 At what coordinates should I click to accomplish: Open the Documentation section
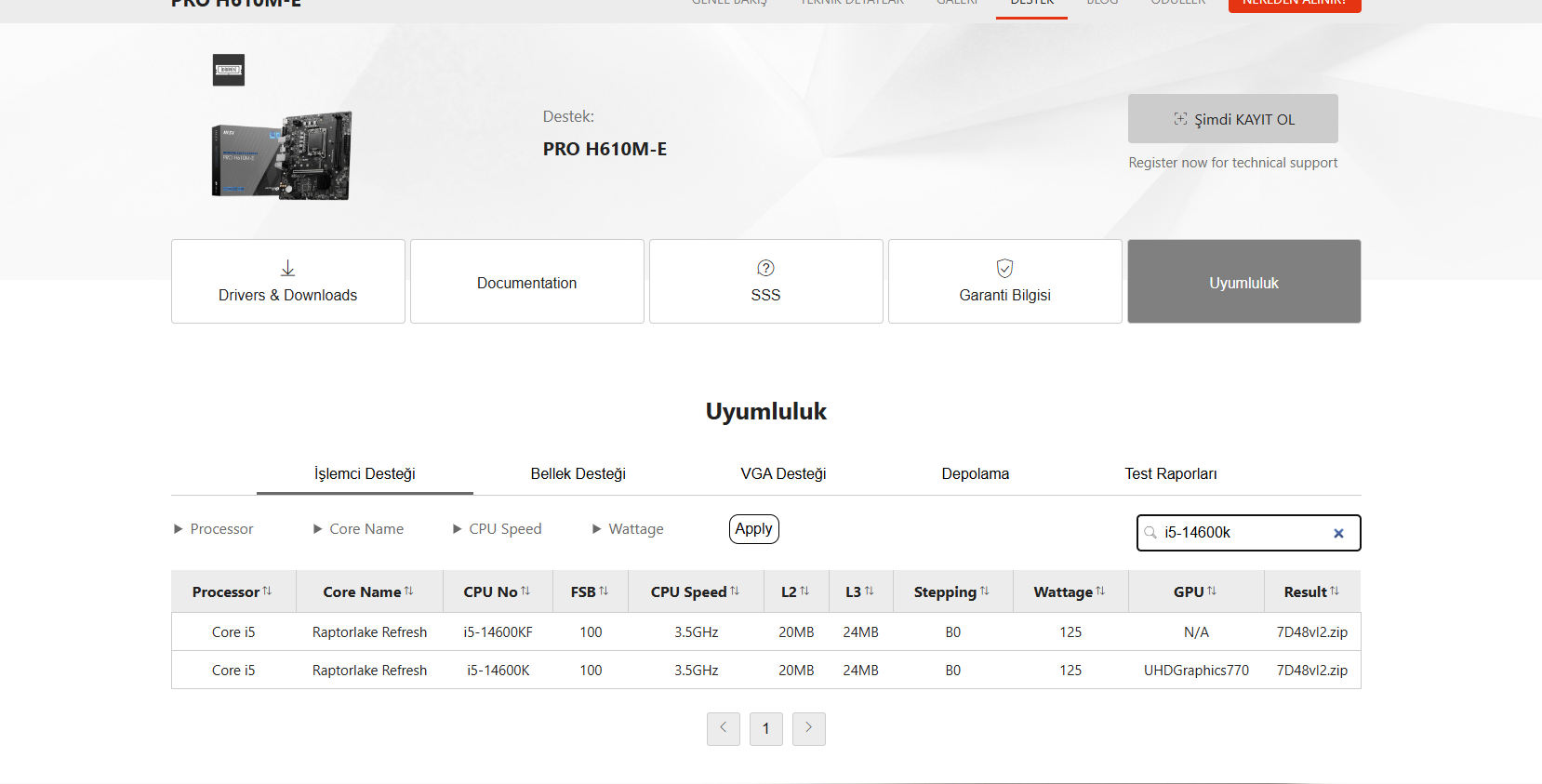[x=527, y=282]
